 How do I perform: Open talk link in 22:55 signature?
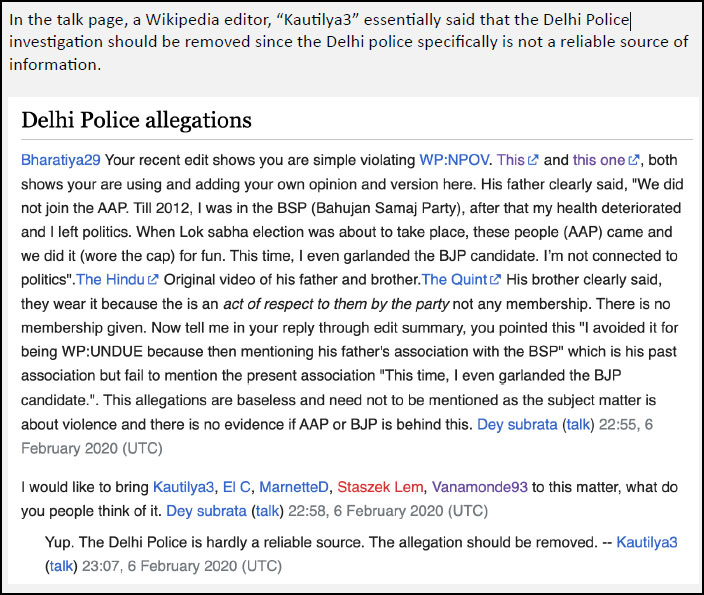tap(579, 426)
